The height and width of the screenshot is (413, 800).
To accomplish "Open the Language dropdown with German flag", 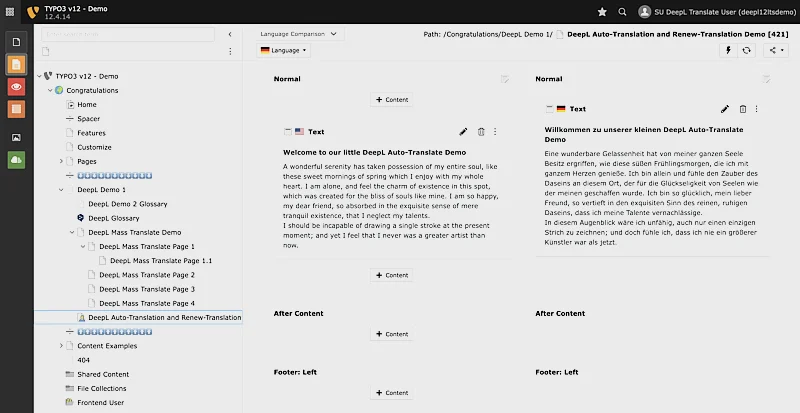I will (x=283, y=50).
